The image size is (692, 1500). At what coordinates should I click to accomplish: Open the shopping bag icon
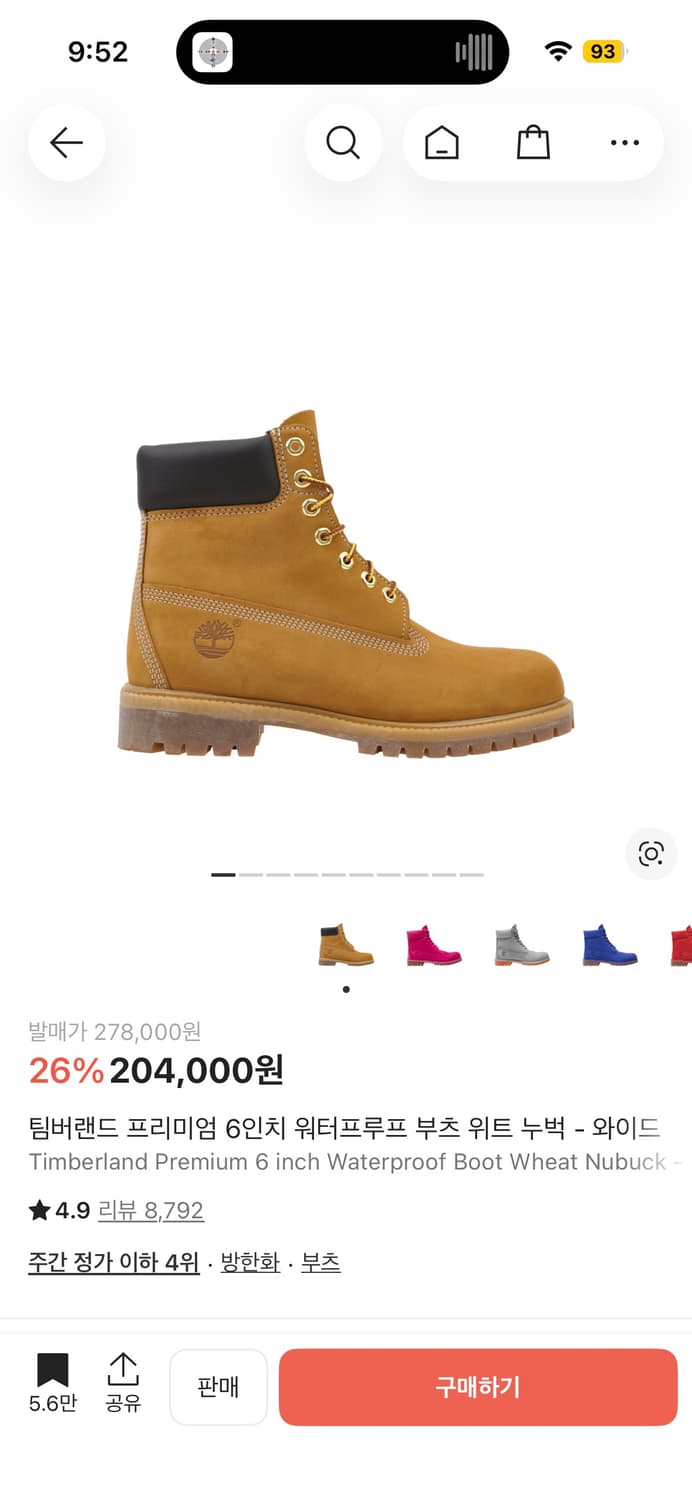533,143
